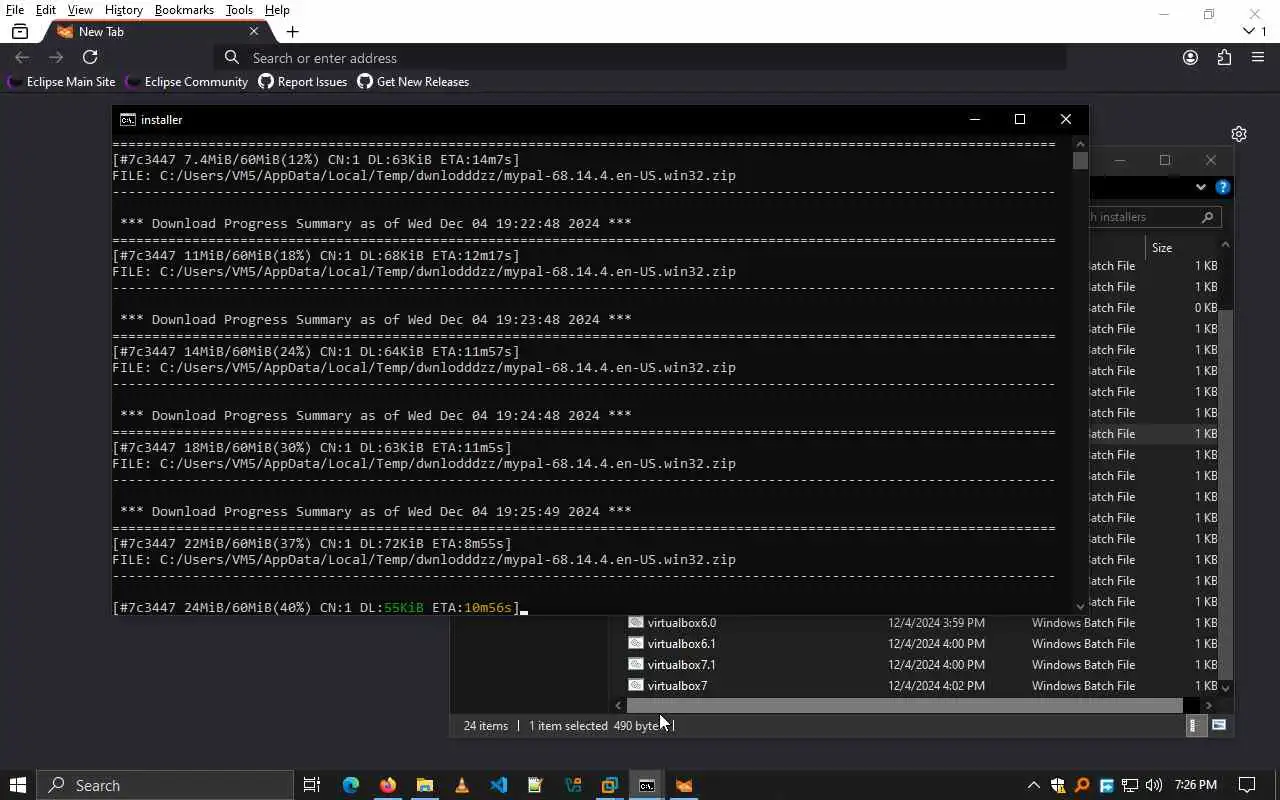The width and height of the screenshot is (1280, 800).
Task: Open the Eclipse Main Site bookmark
Action: tap(62, 82)
